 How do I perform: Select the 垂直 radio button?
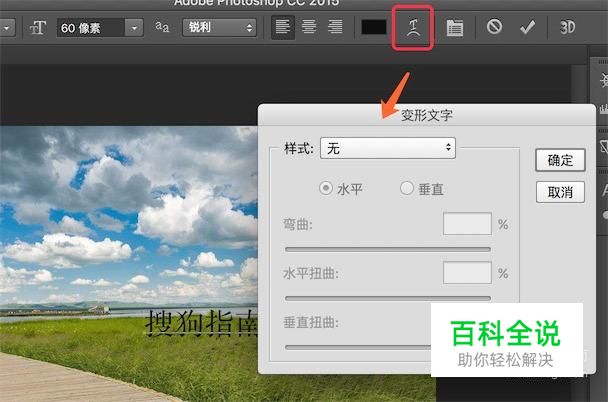click(x=407, y=188)
